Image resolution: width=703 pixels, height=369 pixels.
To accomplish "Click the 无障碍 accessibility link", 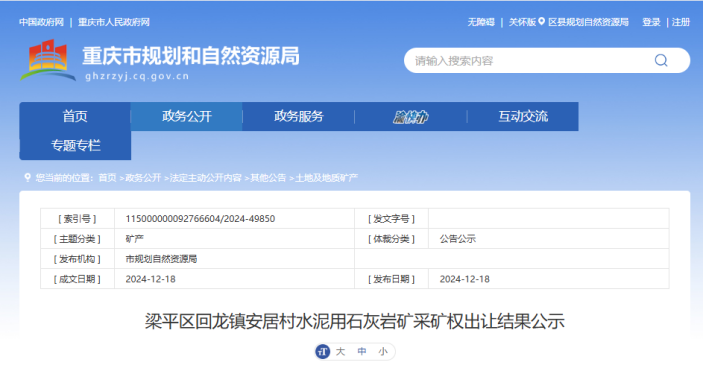I will click(x=481, y=22).
